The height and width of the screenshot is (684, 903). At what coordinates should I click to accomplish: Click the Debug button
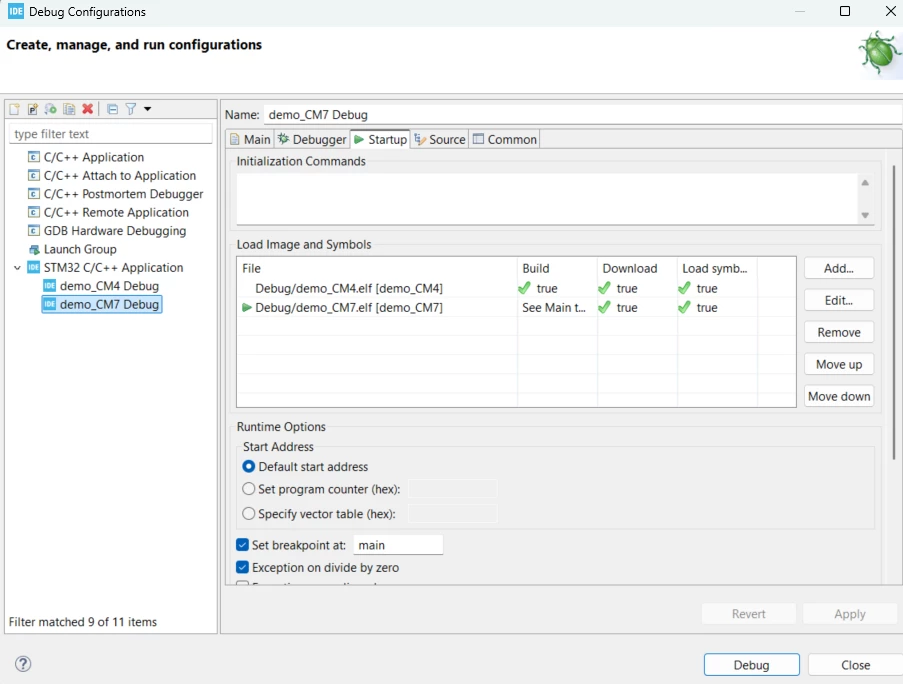point(752,665)
